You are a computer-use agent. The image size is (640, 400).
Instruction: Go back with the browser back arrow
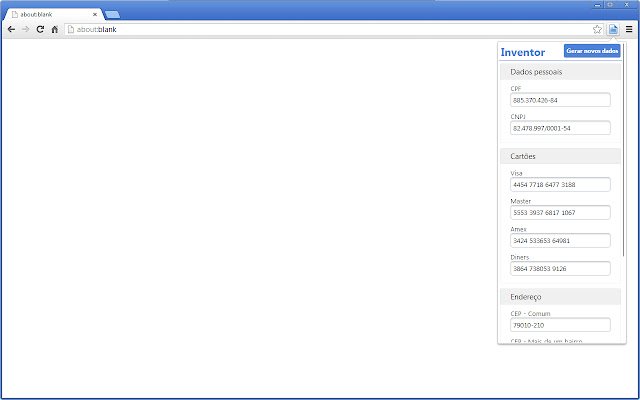point(11,29)
